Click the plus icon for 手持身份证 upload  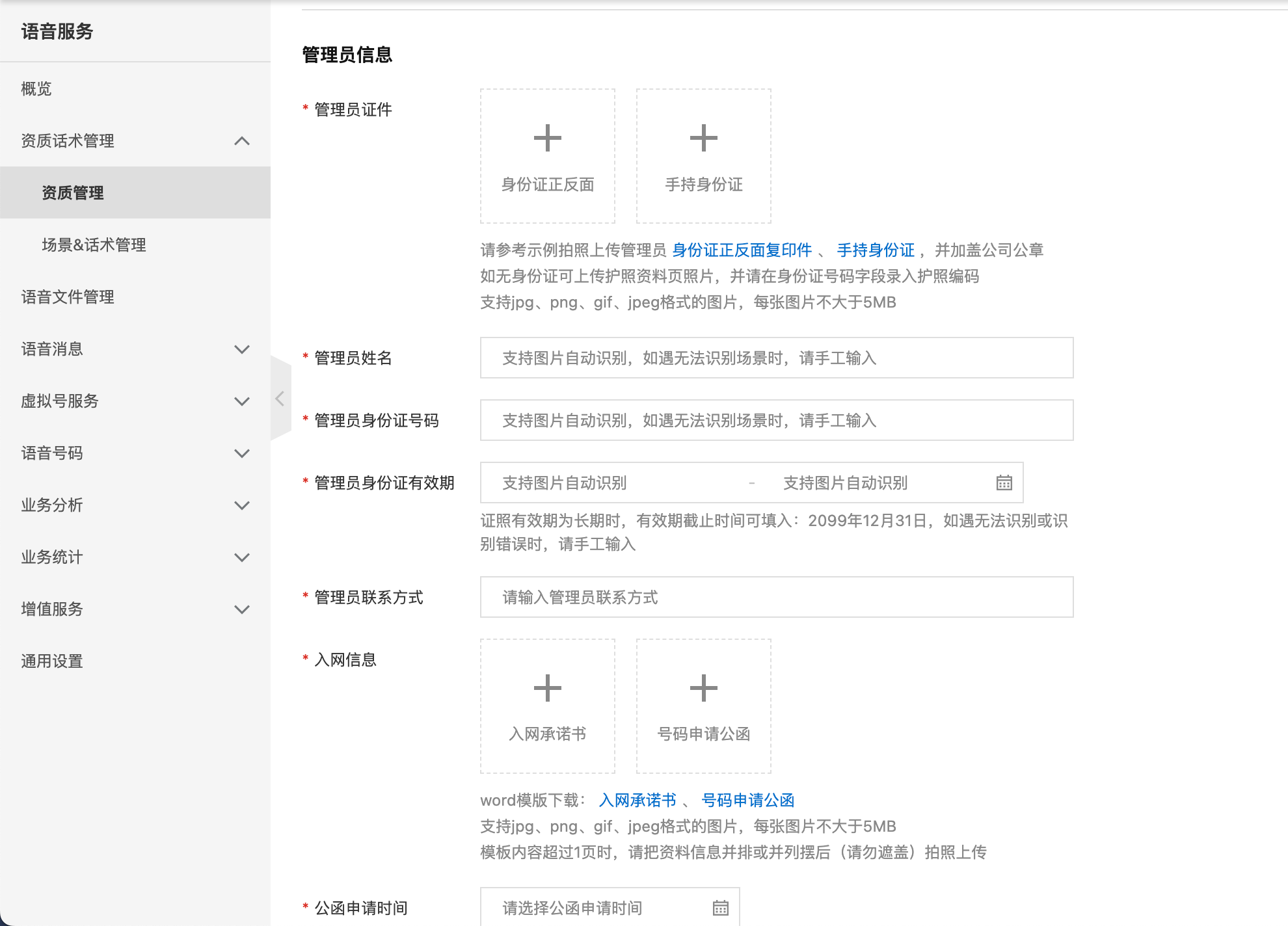703,138
